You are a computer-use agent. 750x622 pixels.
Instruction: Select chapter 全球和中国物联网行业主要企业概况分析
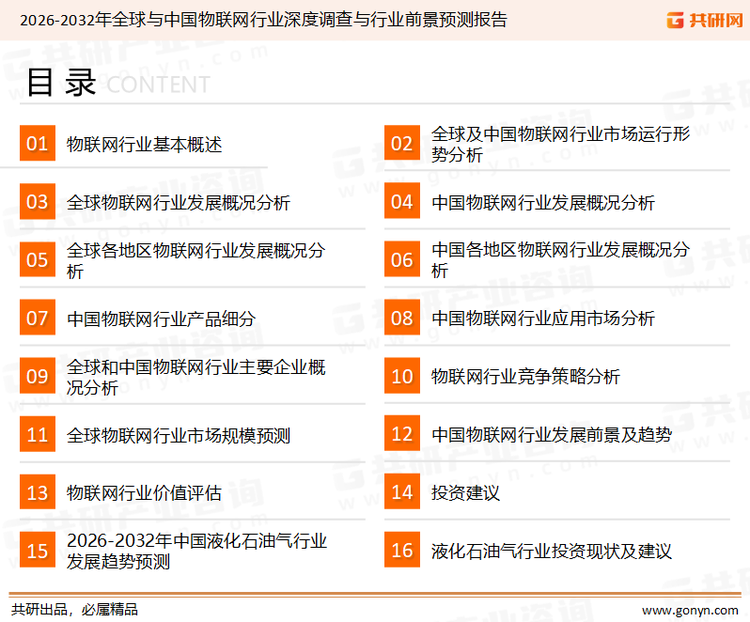pos(196,377)
